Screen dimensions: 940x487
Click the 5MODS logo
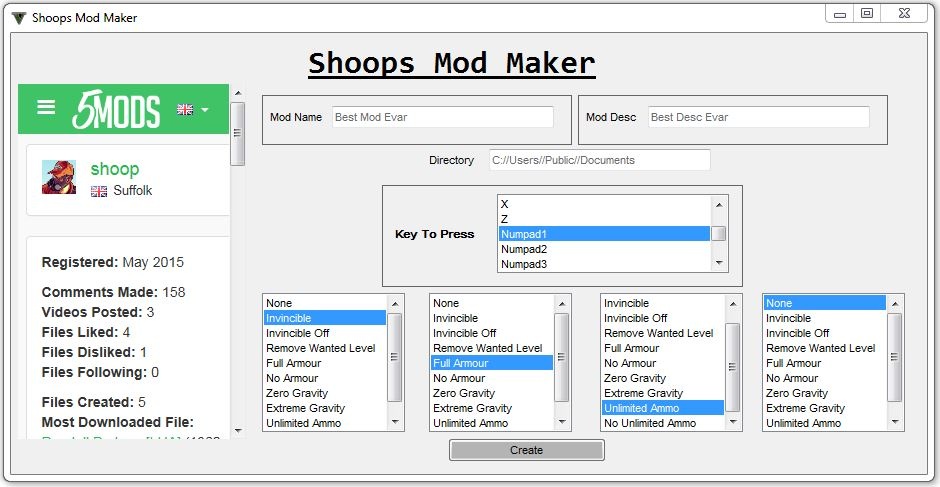(x=116, y=110)
